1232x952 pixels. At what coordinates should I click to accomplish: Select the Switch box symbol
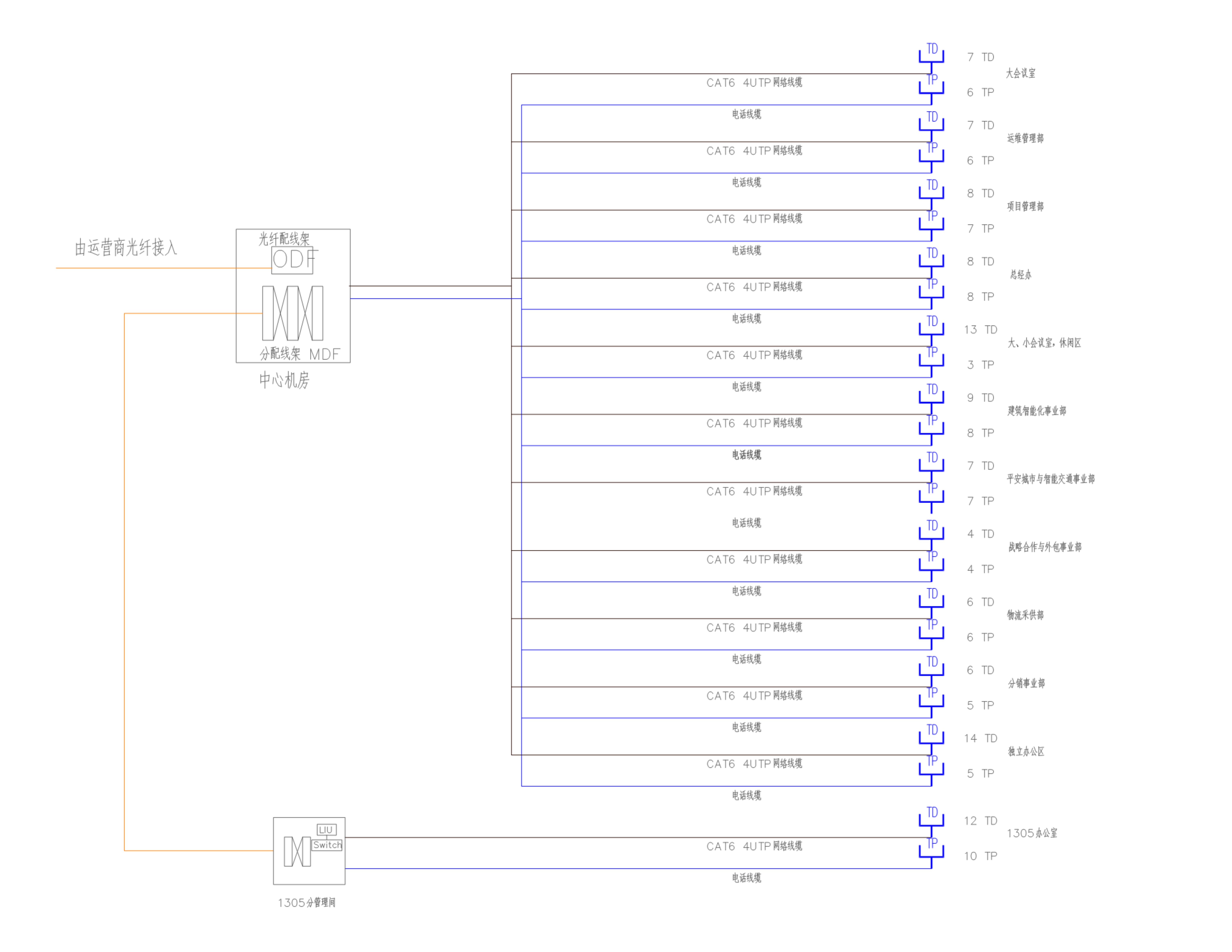[x=327, y=845]
